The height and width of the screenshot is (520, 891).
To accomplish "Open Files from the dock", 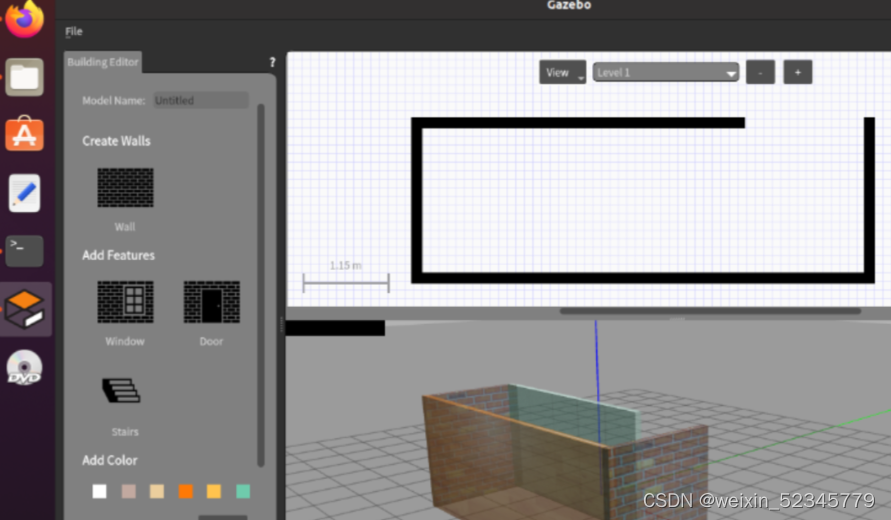I will [x=24, y=77].
